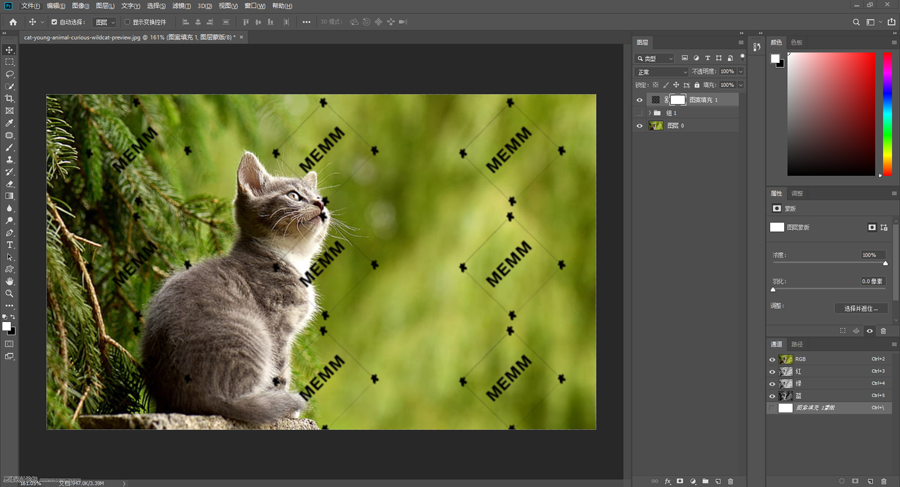The width and height of the screenshot is (900, 487).
Task: Click the fx layer style icon
Action: coord(667,481)
